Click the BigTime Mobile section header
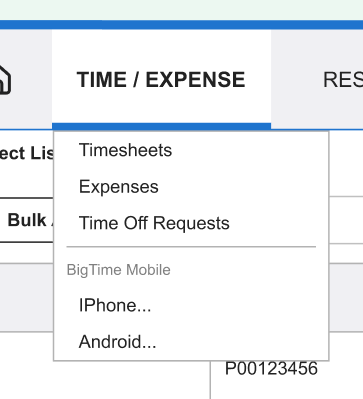 pos(118,270)
